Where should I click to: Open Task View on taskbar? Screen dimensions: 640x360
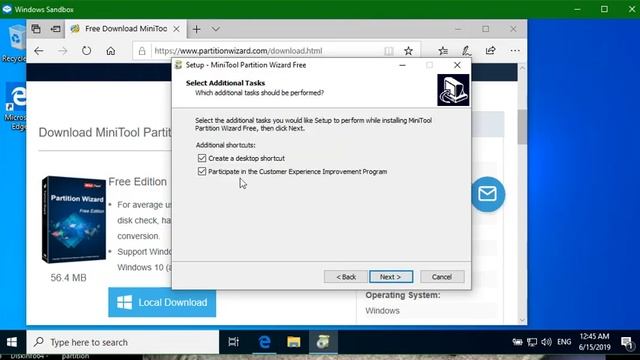(233, 342)
